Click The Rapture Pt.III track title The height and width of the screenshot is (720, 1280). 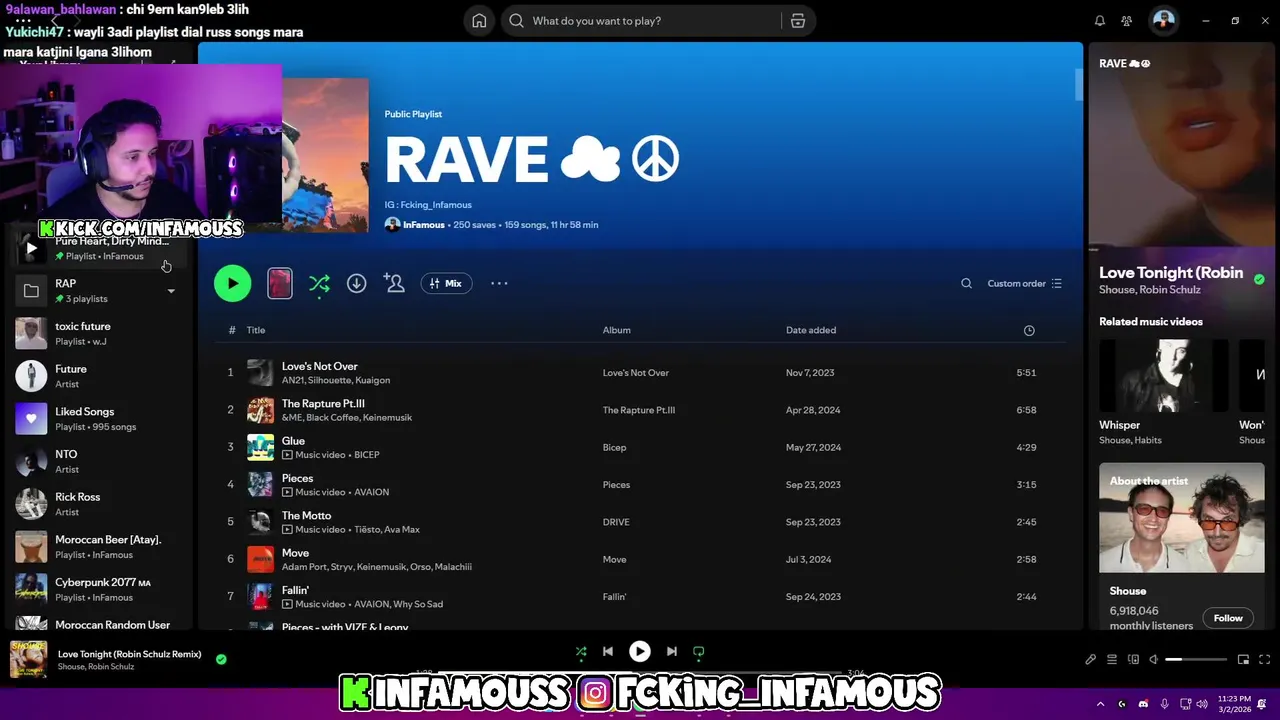point(323,404)
